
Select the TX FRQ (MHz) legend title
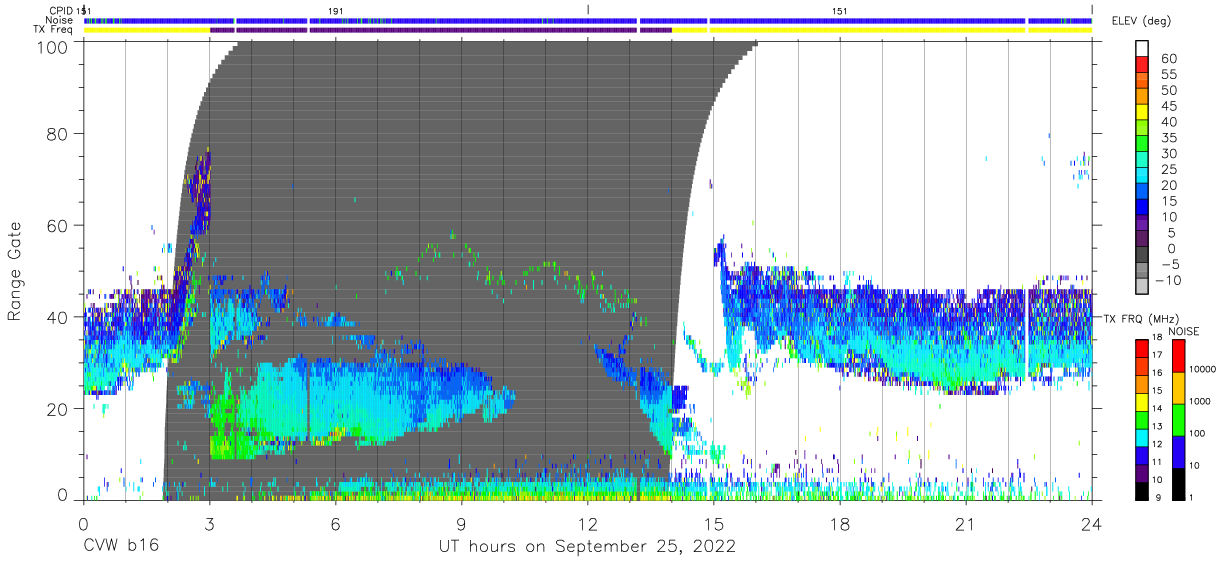[x=1141, y=318]
